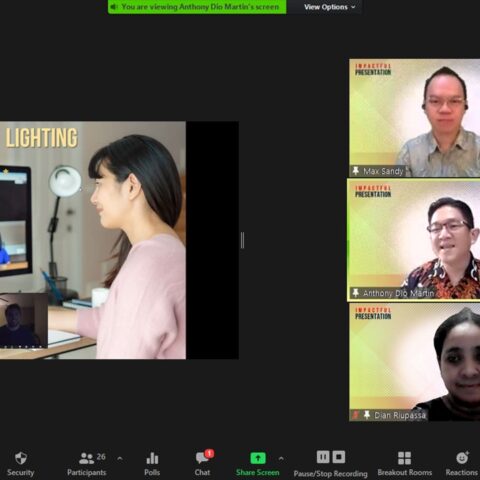Pause the recording

323,457
